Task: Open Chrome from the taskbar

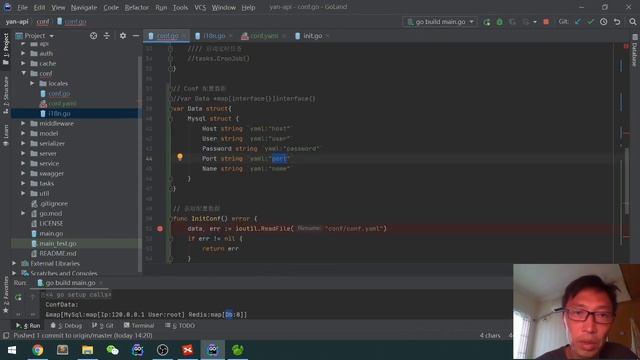Action: click(x=38, y=350)
